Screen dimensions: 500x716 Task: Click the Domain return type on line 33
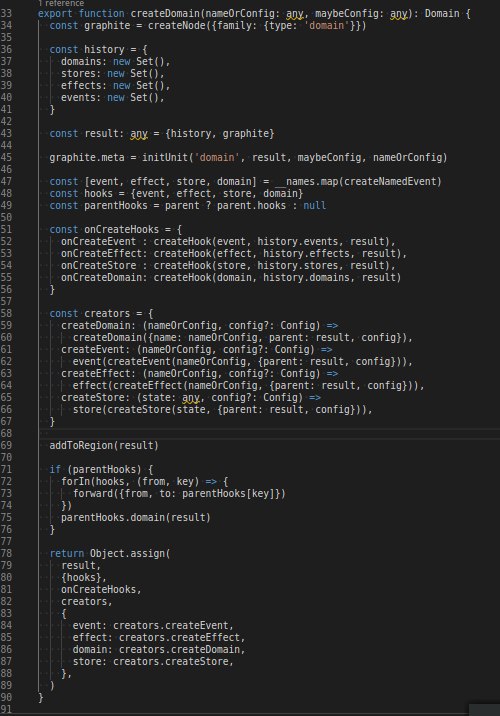click(x=442, y=14)
